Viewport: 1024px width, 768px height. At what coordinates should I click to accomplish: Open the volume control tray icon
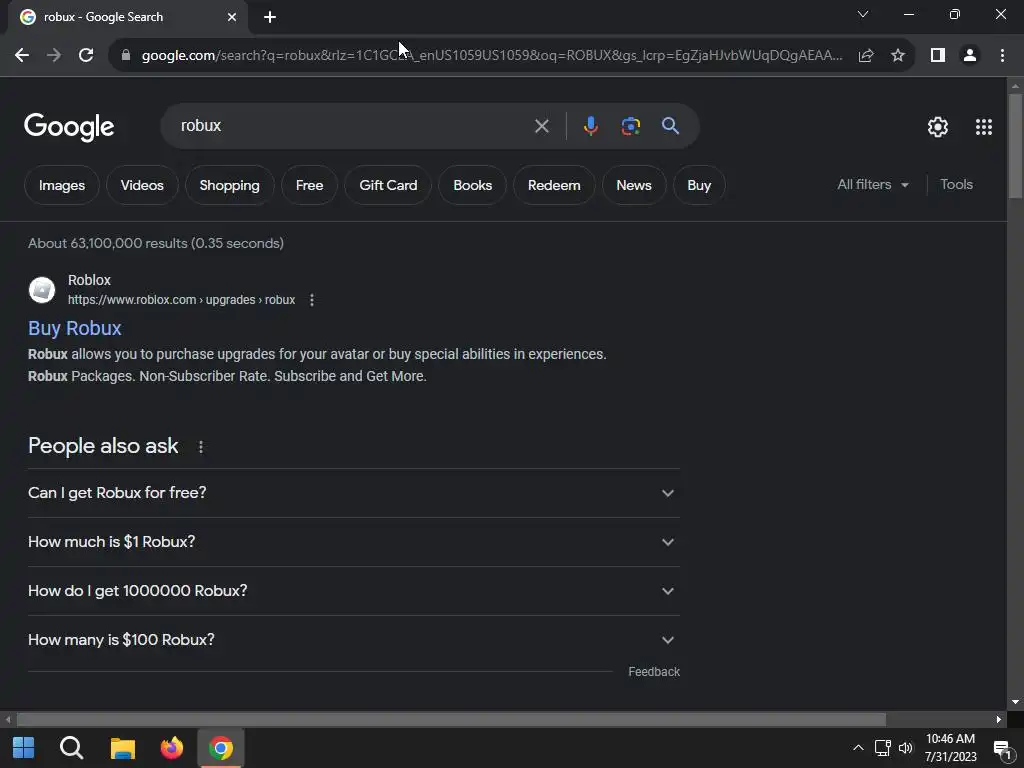pos(905,748)
